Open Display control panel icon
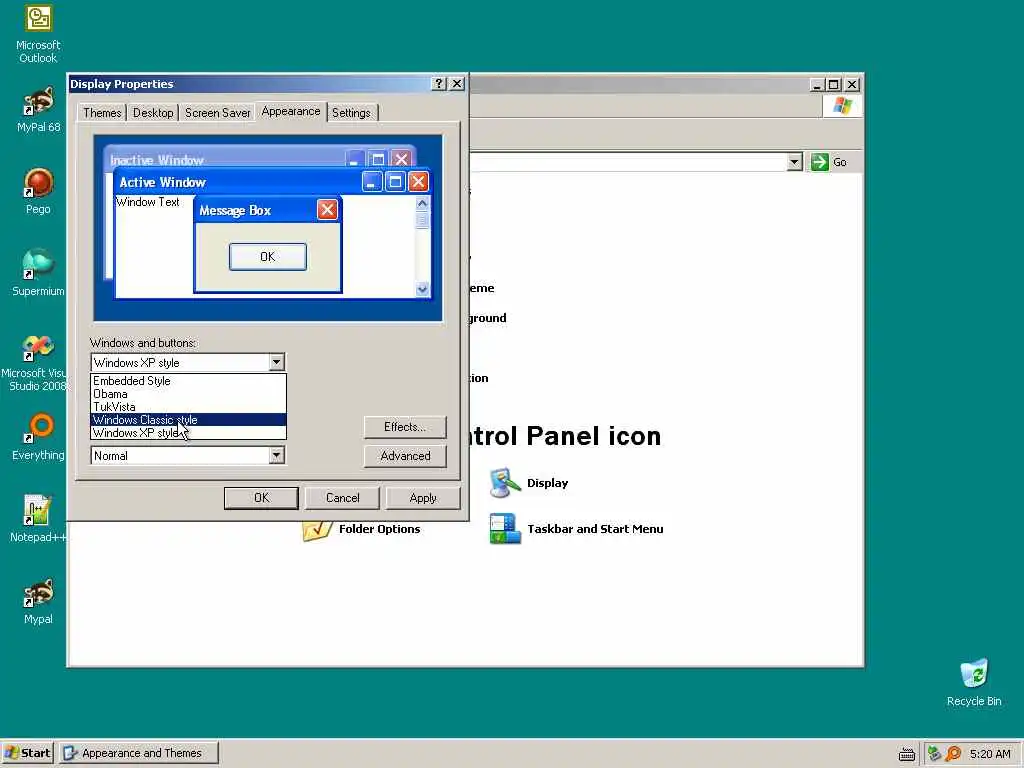This screenshot has width=1024, height=768. (x=529, y=483)
